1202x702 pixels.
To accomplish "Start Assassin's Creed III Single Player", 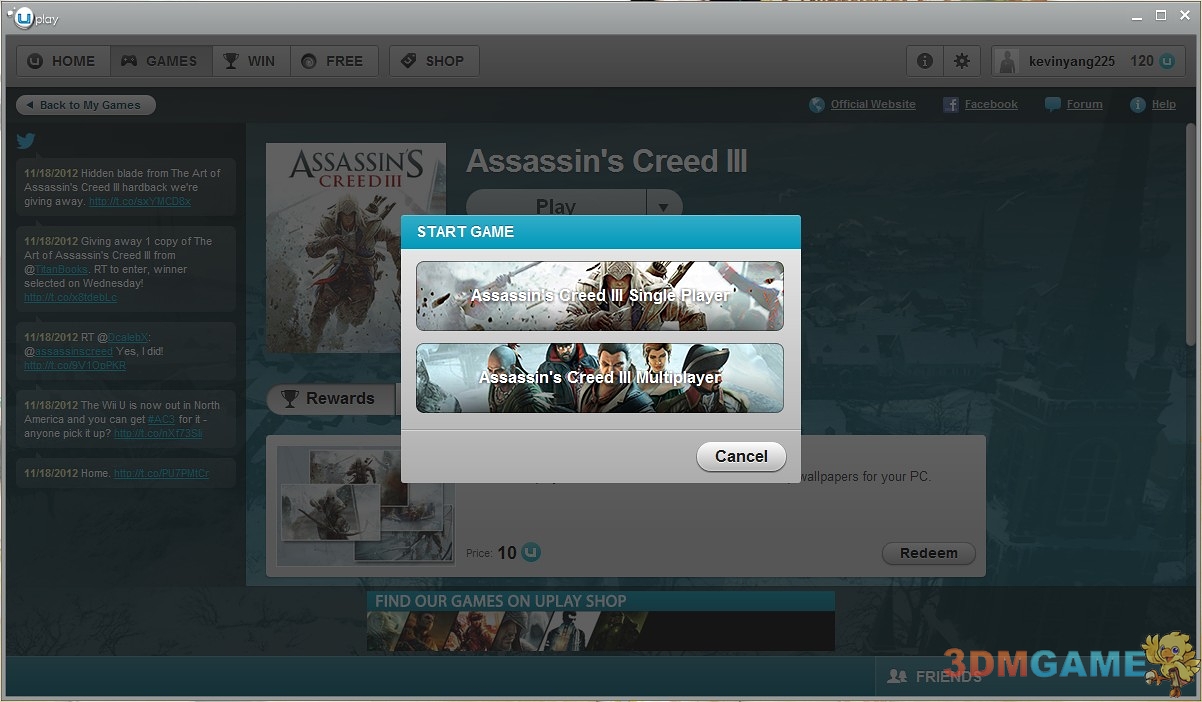I will tap(600, 296).
